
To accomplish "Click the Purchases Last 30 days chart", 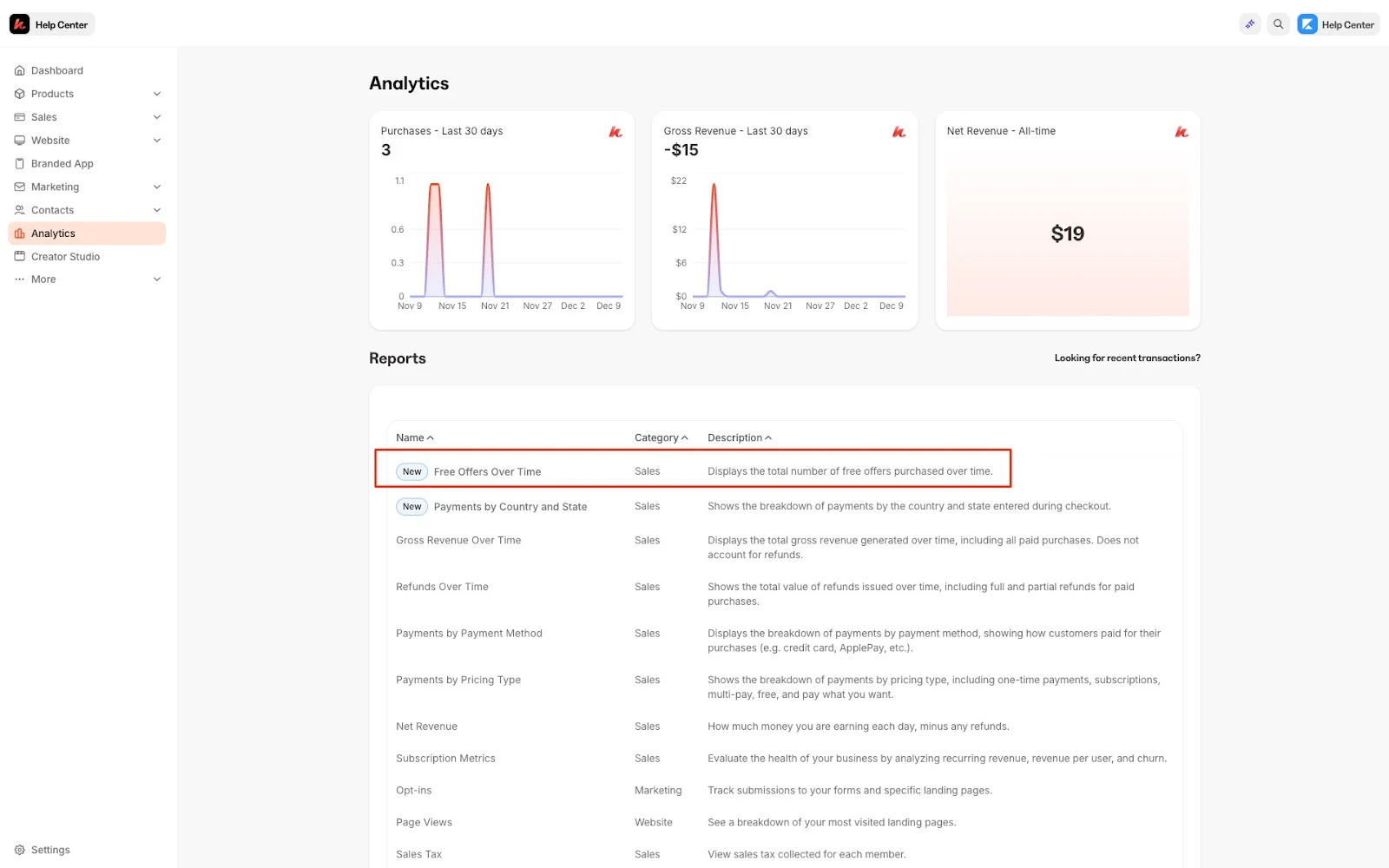I will tap(509, 241).
